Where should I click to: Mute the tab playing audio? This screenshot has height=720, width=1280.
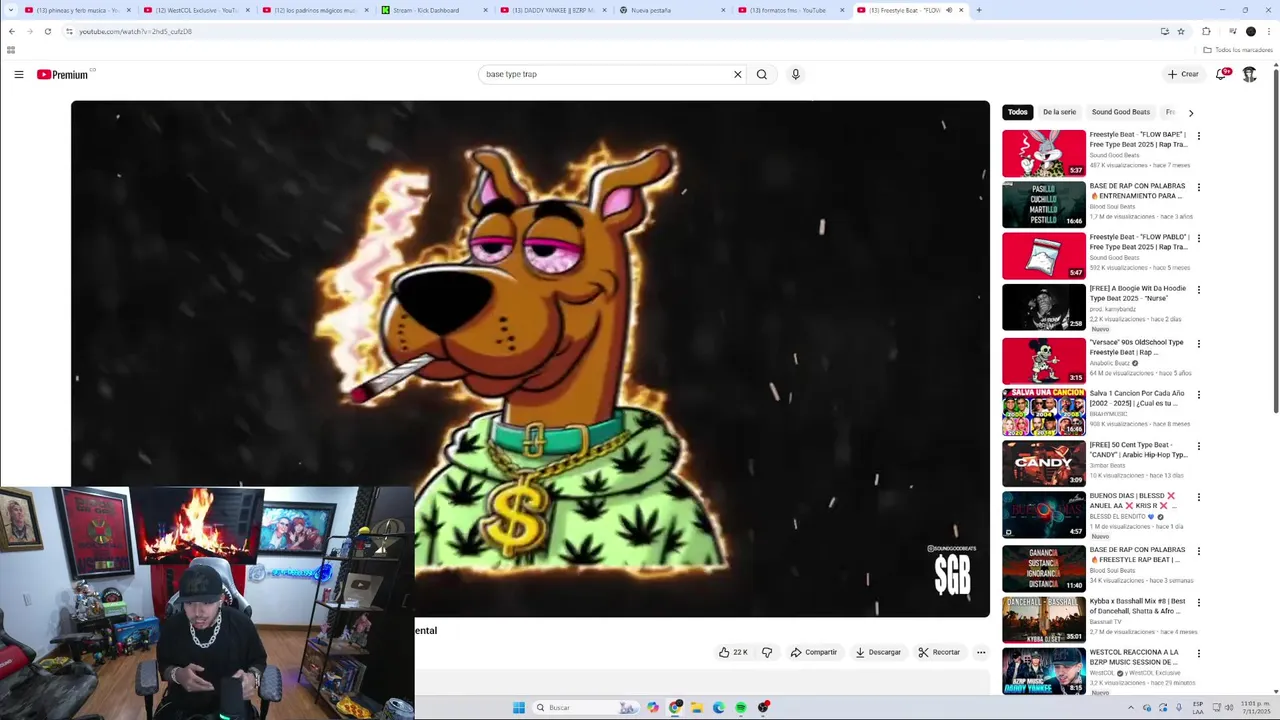click(949, 10)
